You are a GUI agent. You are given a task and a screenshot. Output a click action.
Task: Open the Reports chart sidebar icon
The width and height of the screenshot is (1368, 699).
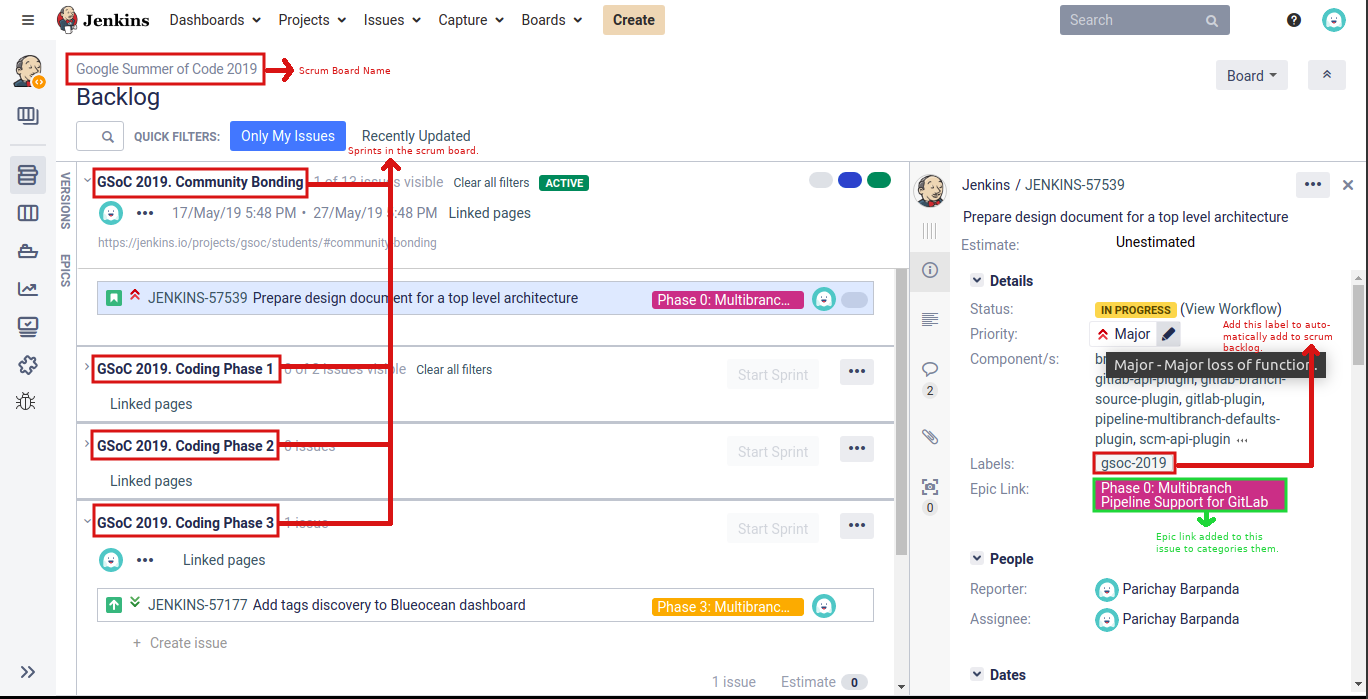[28, 289]
